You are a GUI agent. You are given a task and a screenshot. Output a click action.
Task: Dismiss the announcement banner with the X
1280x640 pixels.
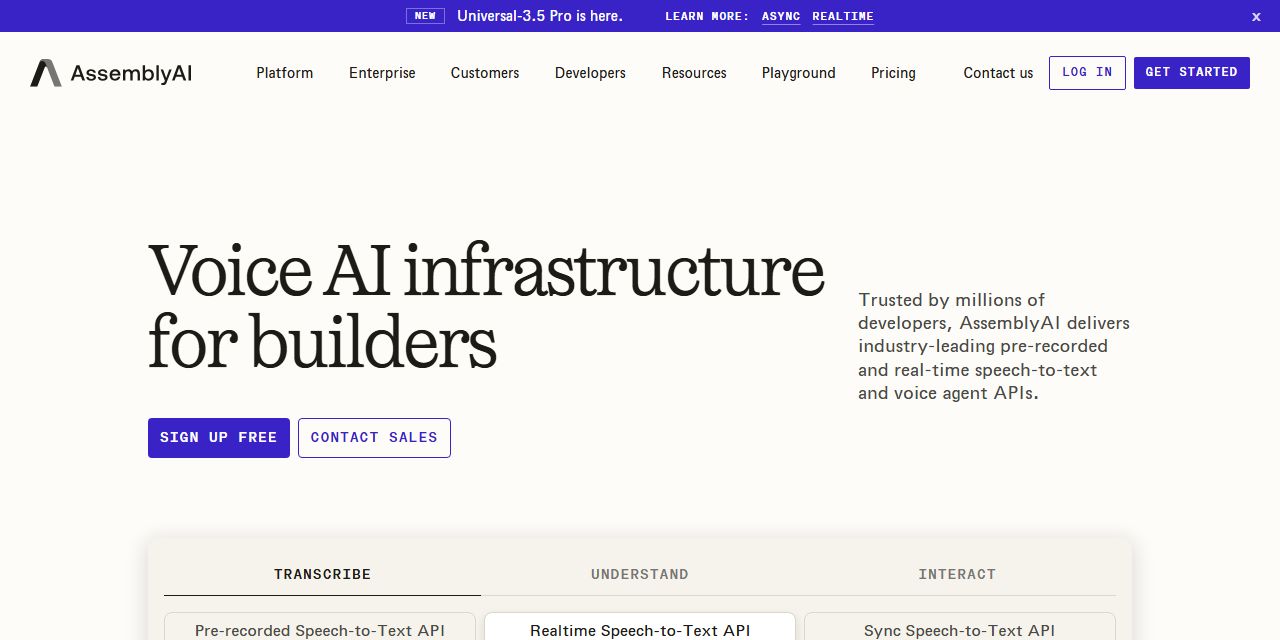[1256, 16]
